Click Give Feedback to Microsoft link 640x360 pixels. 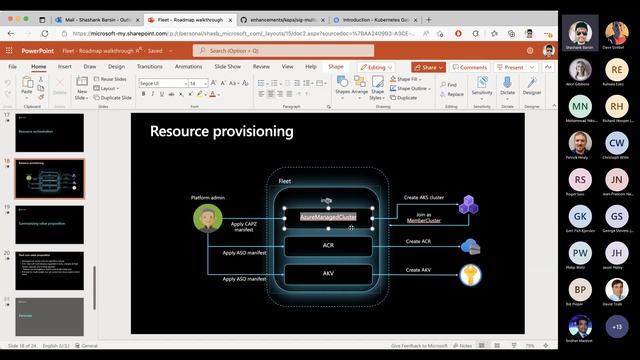pos(419,346)
